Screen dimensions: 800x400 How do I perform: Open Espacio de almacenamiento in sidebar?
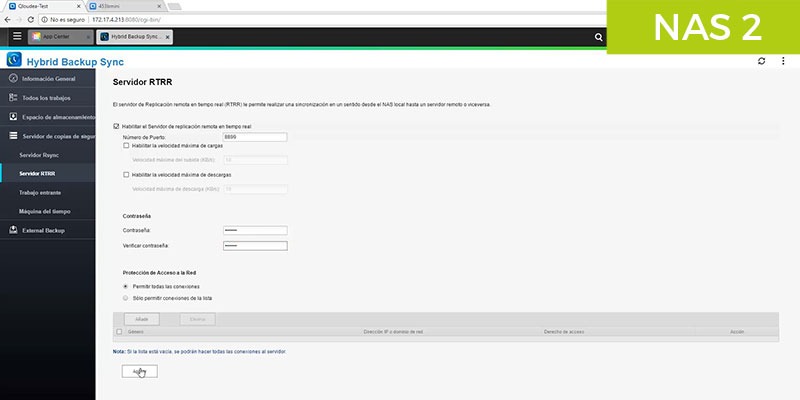(47, 117)
